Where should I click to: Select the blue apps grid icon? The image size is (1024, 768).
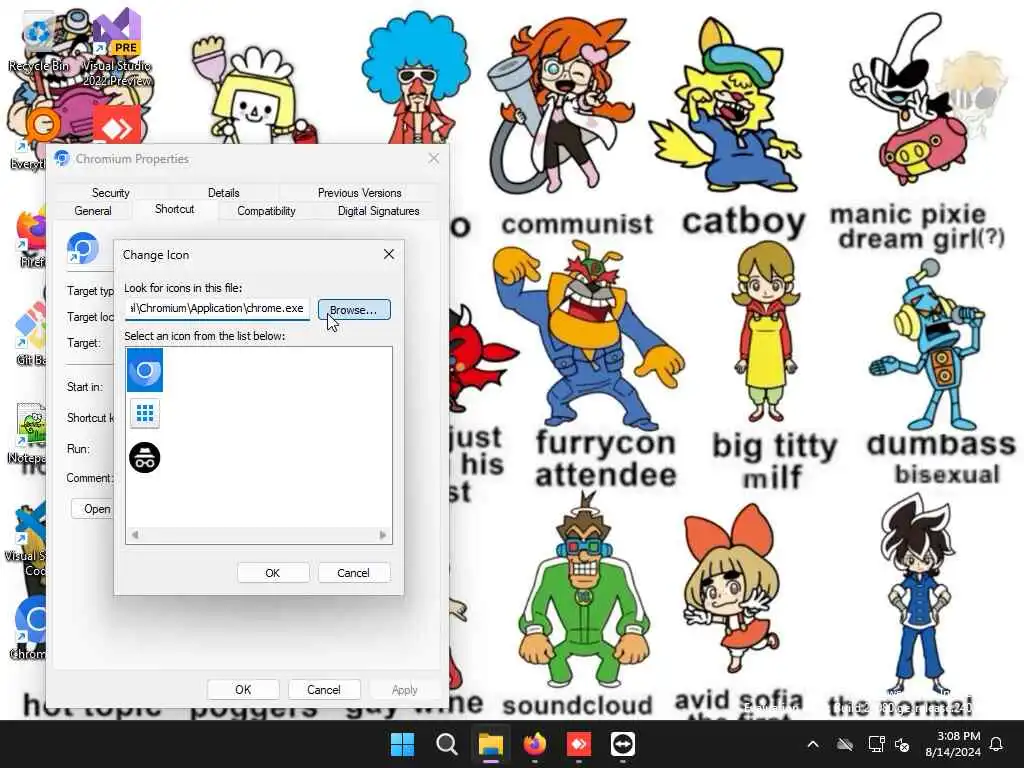pyautogui.click(x=145, y=413)
